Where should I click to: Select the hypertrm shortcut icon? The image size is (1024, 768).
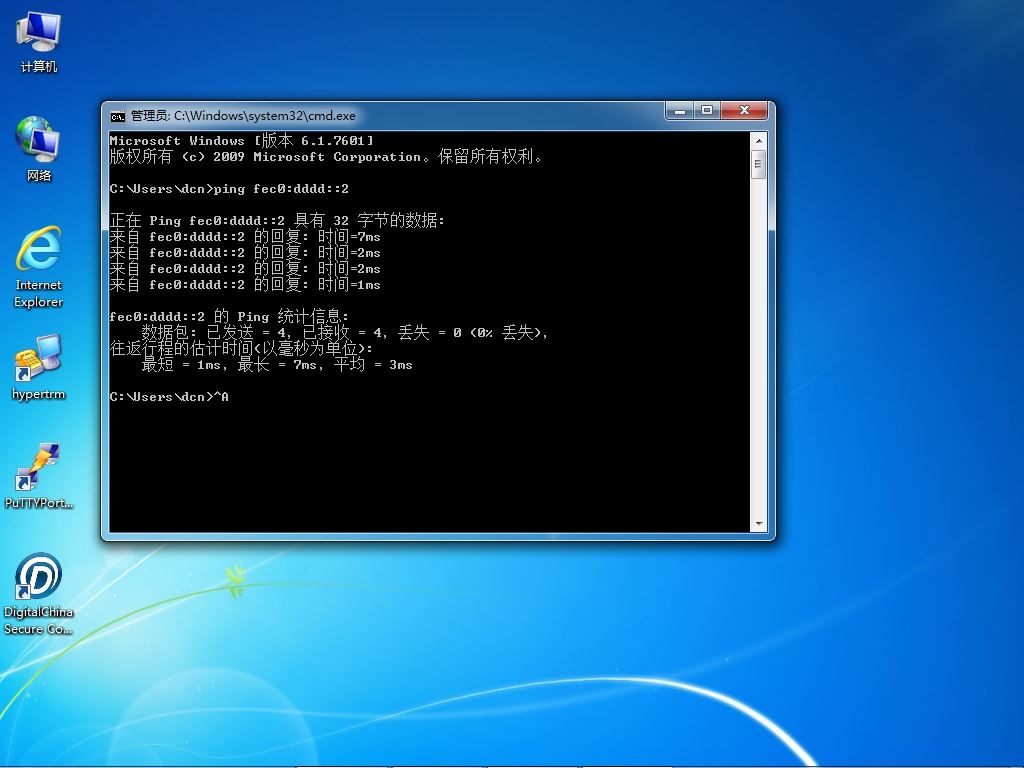(x=39, y=368)
